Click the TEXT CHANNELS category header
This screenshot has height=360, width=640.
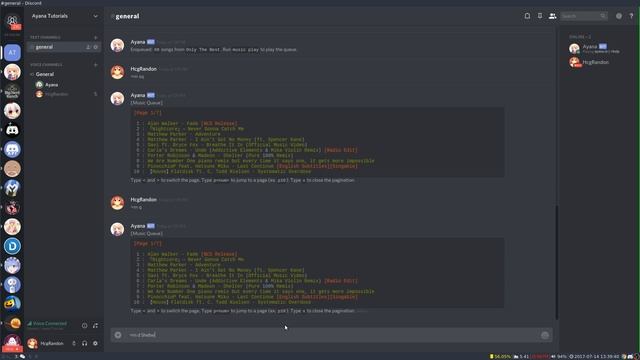46,37
